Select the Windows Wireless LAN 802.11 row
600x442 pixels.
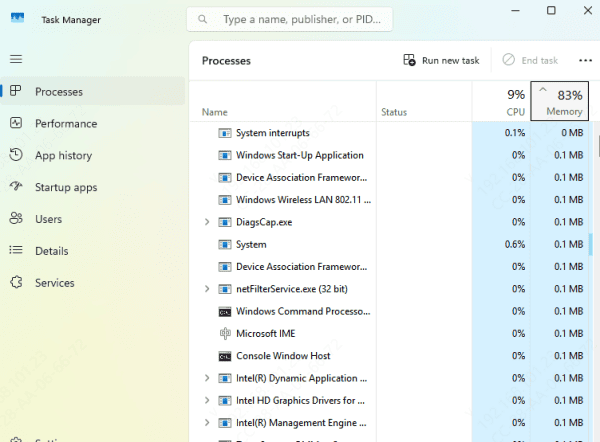389,200
